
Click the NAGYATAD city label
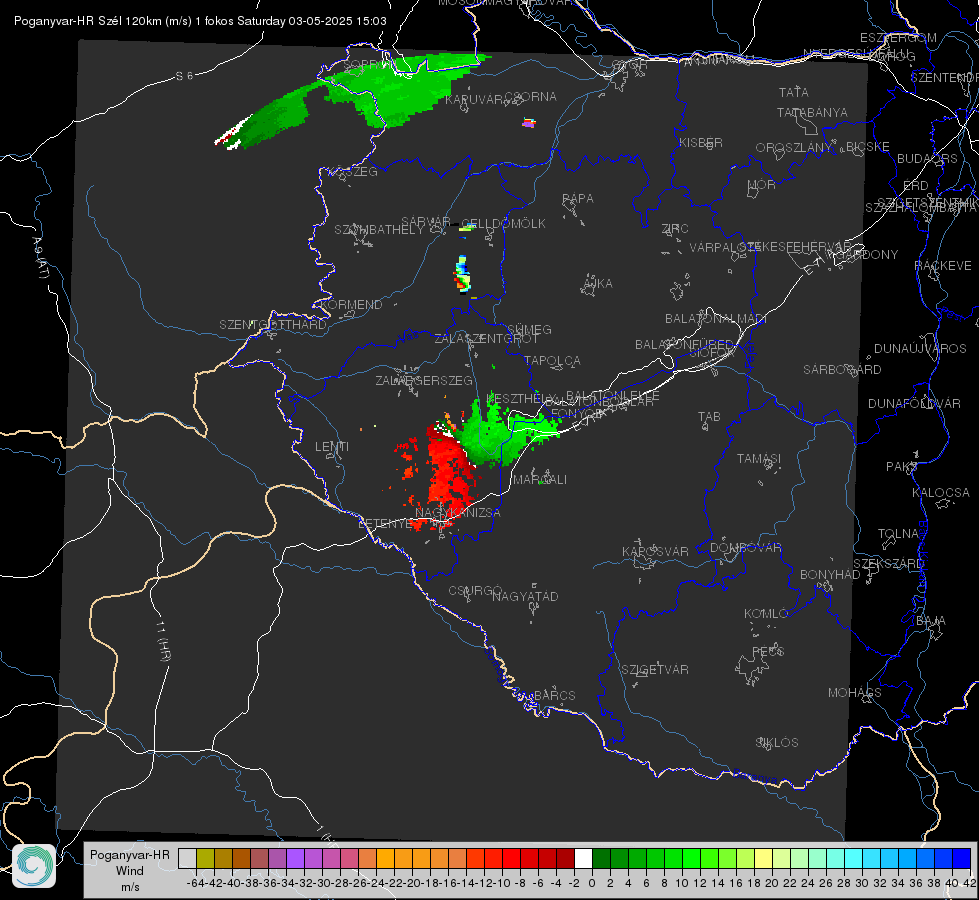pos(525,596)
